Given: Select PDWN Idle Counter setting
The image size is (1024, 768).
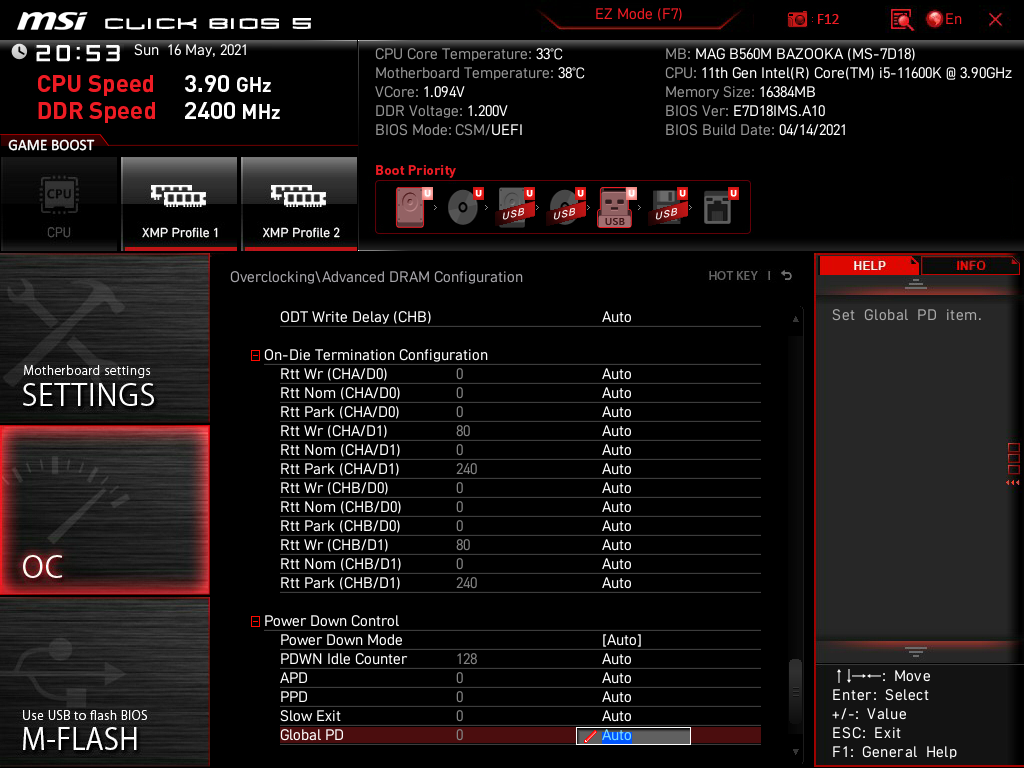Looking at the screenshot, I should 520,659.
